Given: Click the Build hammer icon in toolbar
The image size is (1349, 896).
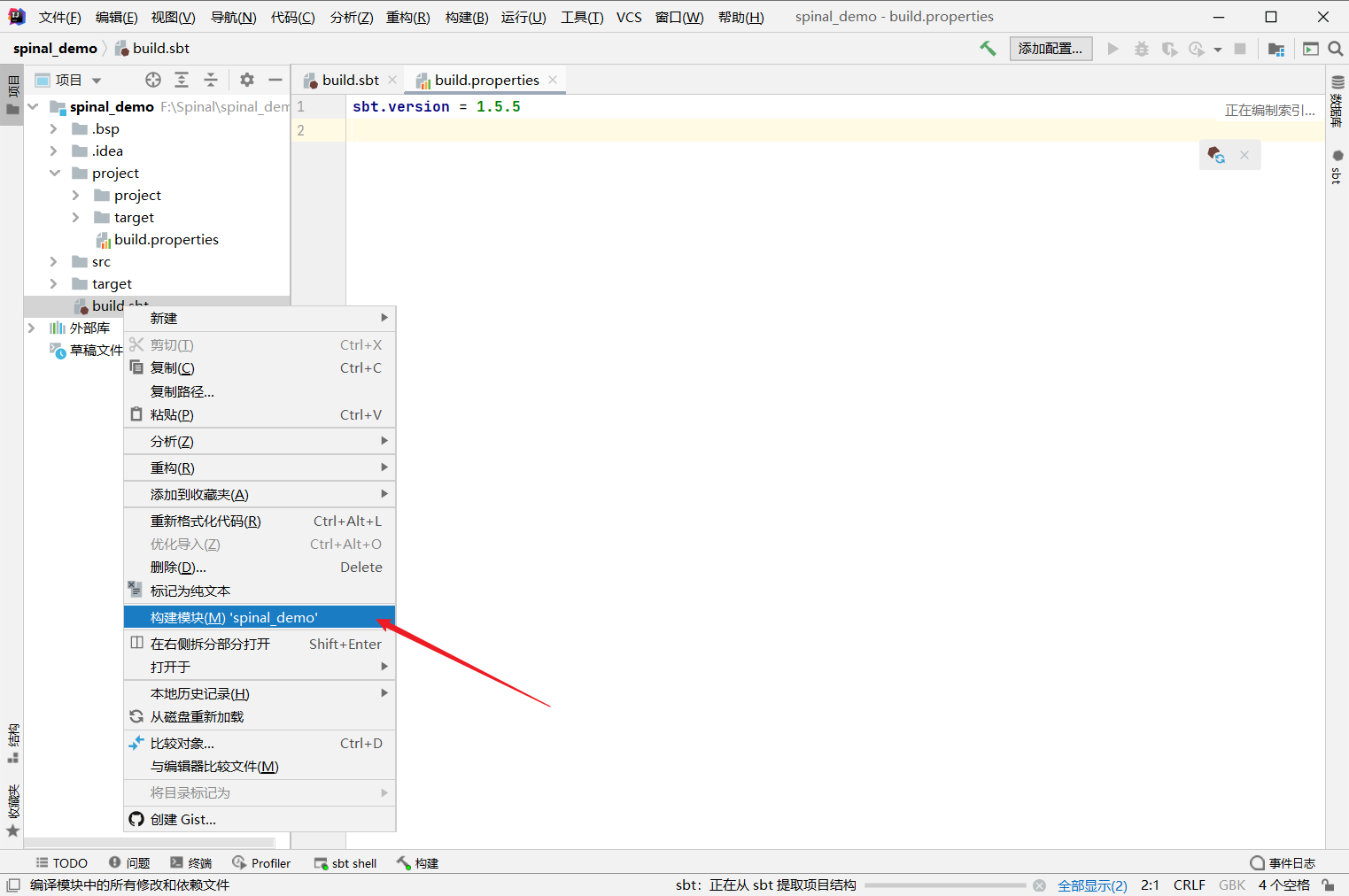Looking at the screenshot, I should [988, 49].
